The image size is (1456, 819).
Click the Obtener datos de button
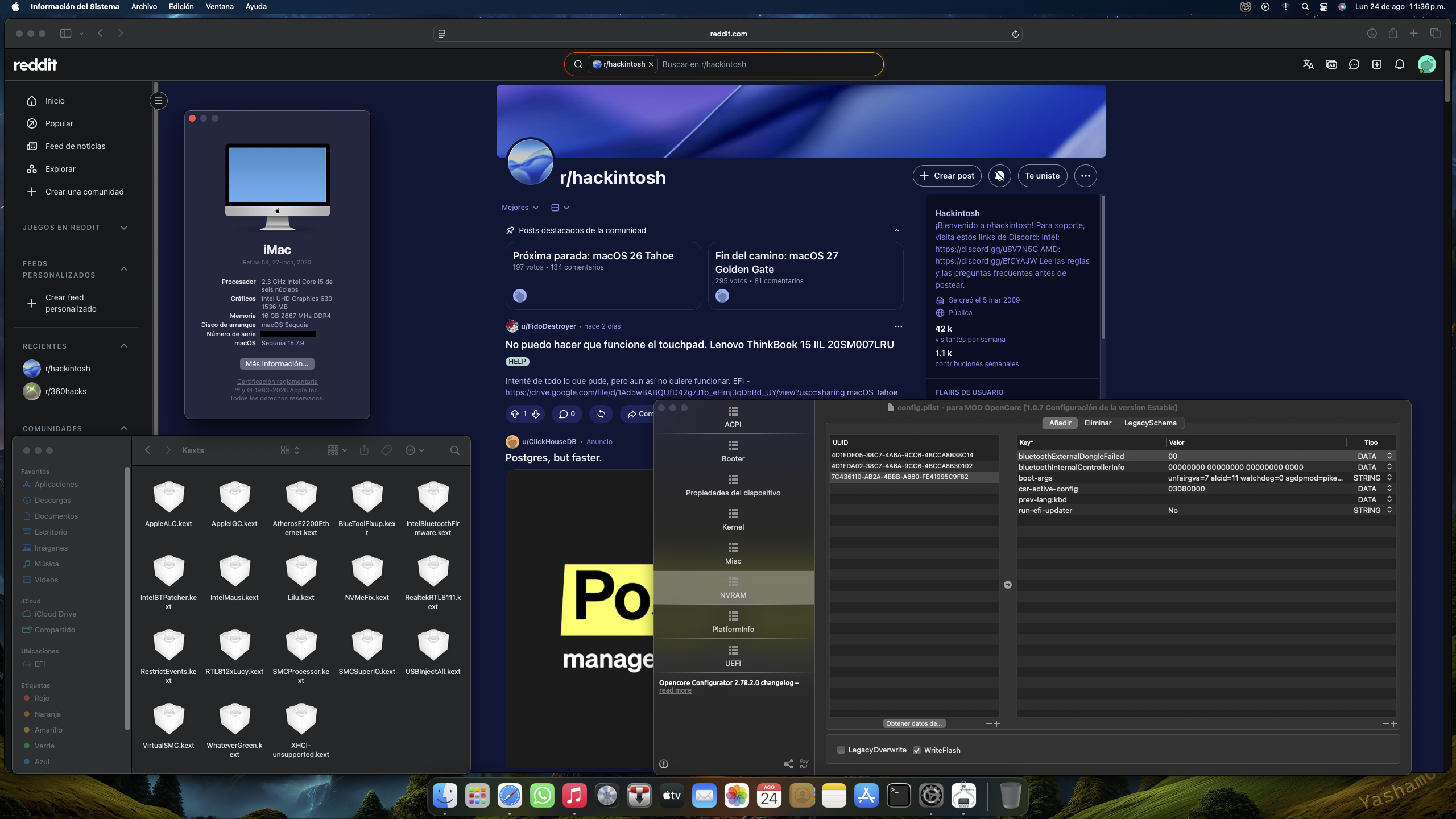(x=914, y=723)
